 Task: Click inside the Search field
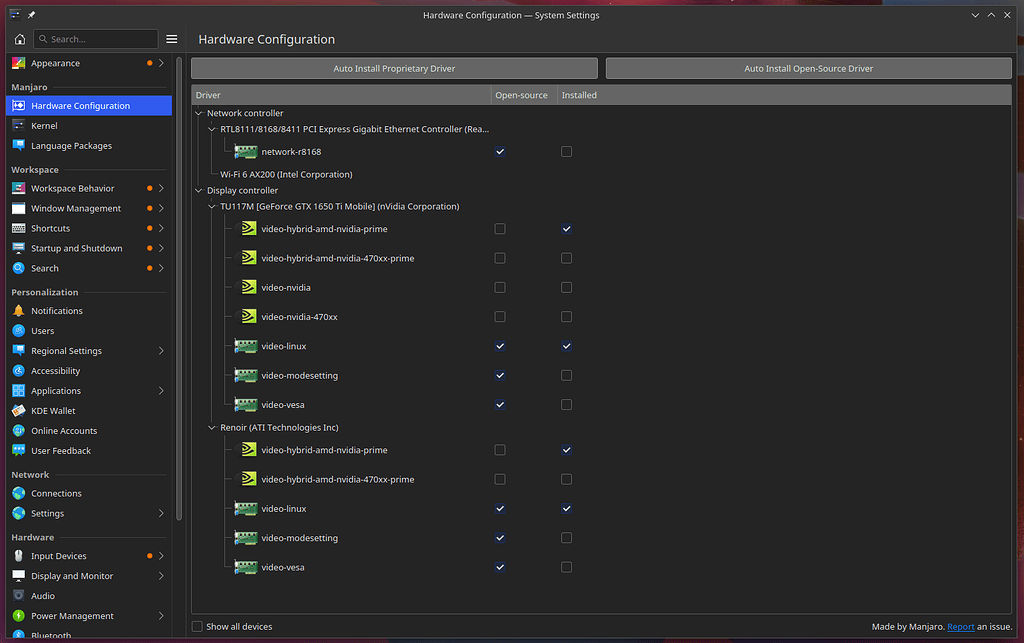95,38
